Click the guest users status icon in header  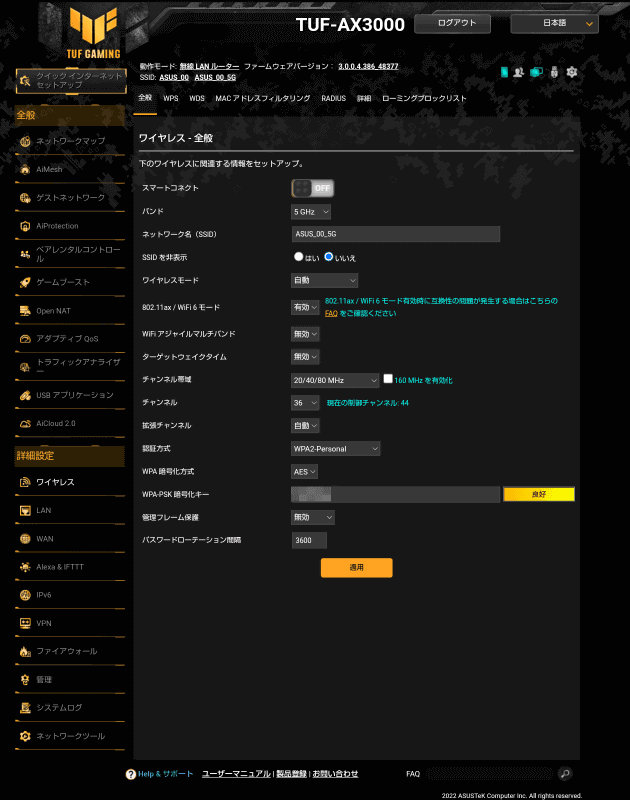(519, 72)
